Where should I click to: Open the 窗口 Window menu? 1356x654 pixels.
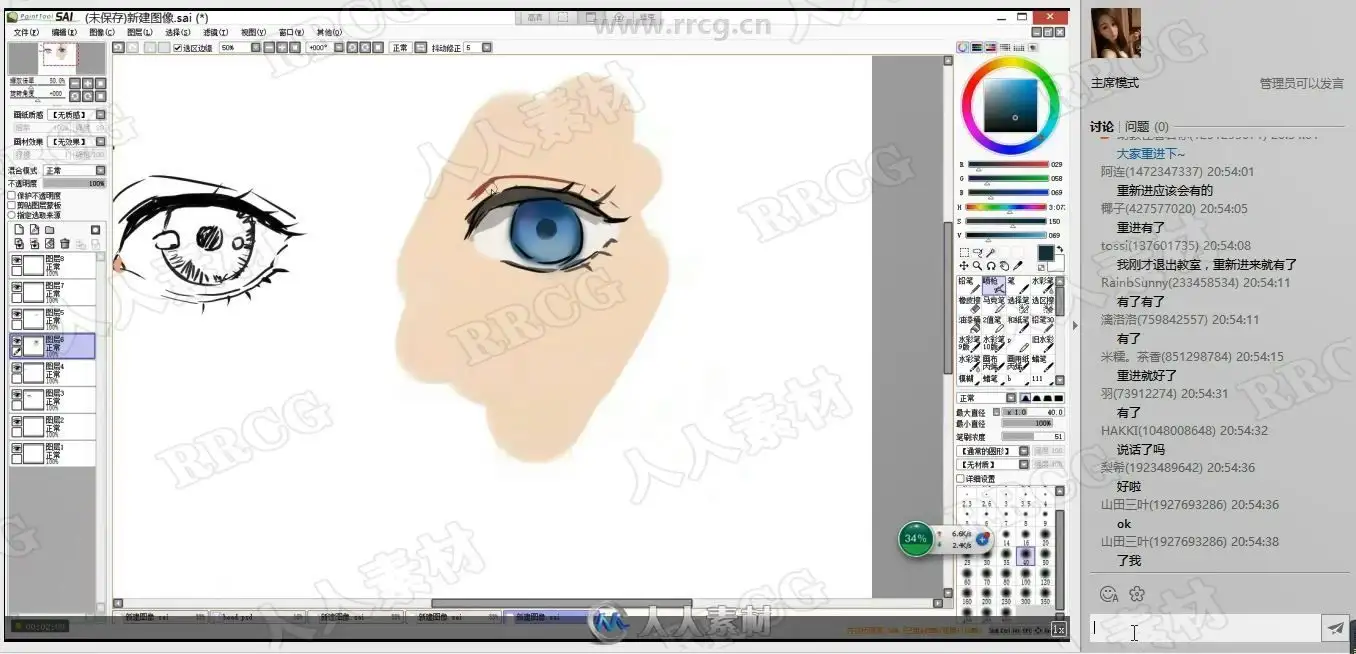click(x=291, y=32)
